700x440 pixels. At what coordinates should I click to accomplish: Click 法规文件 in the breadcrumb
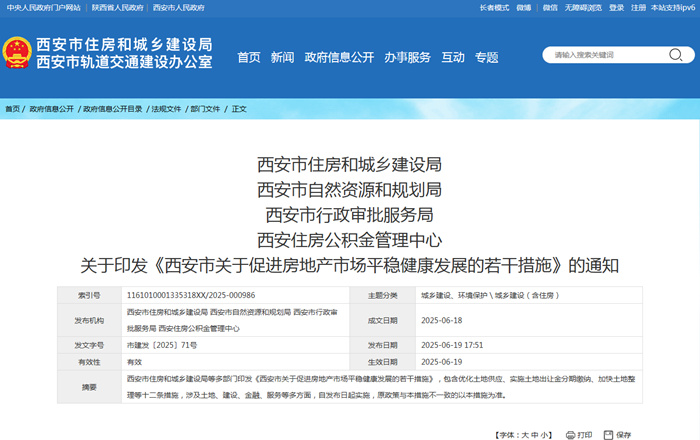pos(166,108)
